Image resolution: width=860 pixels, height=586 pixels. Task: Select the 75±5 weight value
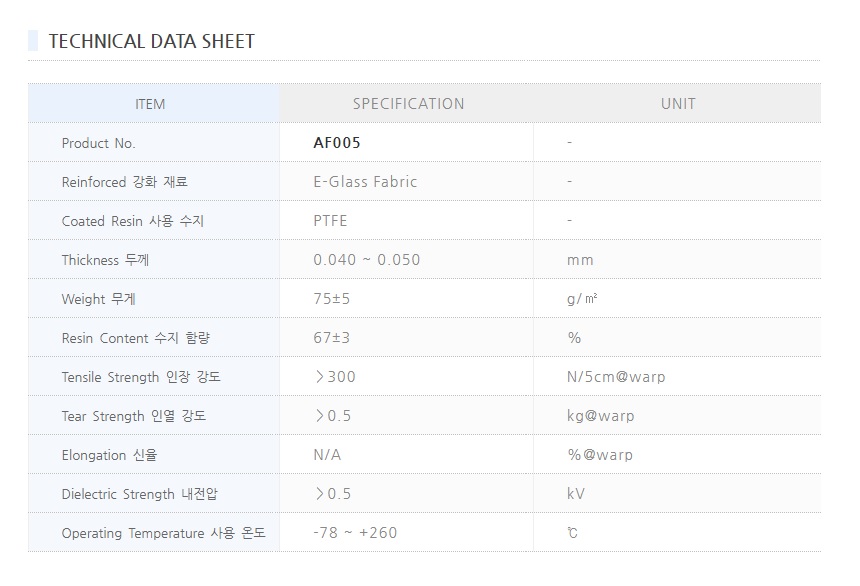click(x=332, y=299)
